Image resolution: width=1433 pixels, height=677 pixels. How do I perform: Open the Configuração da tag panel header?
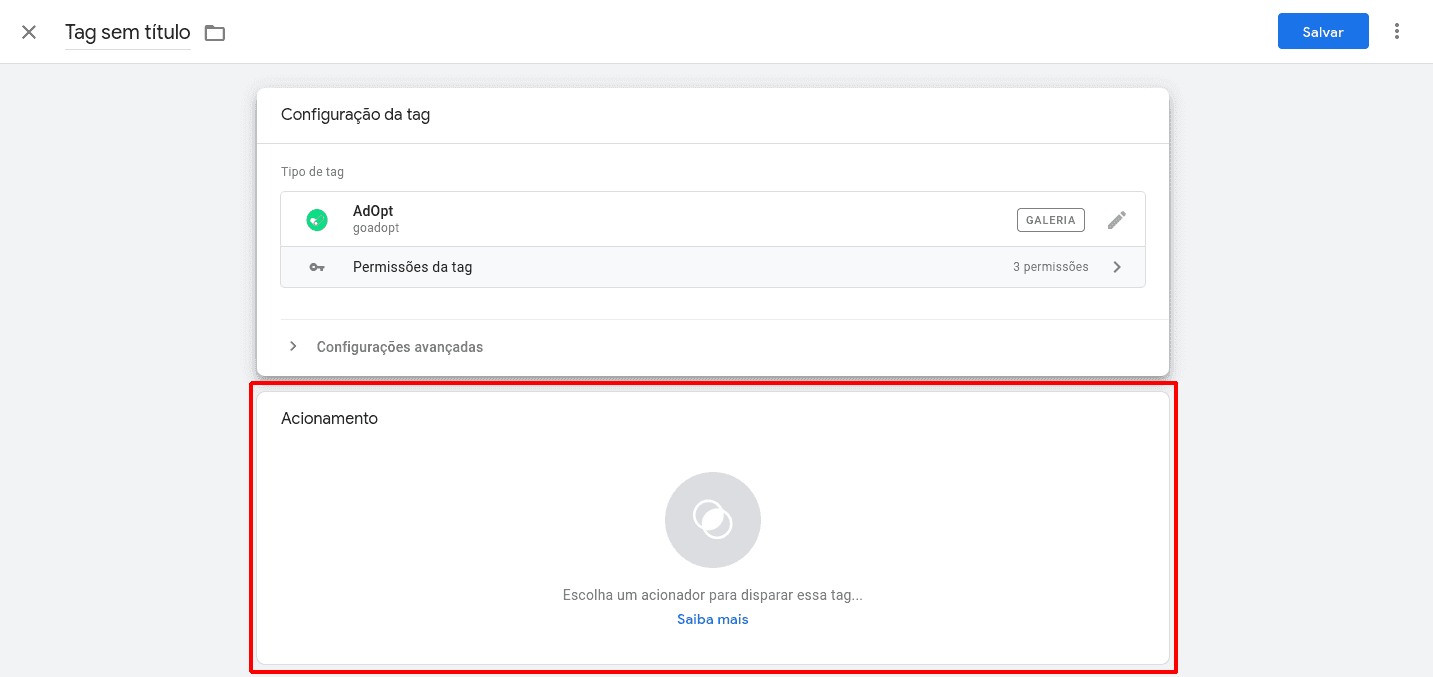pos(355,114)
